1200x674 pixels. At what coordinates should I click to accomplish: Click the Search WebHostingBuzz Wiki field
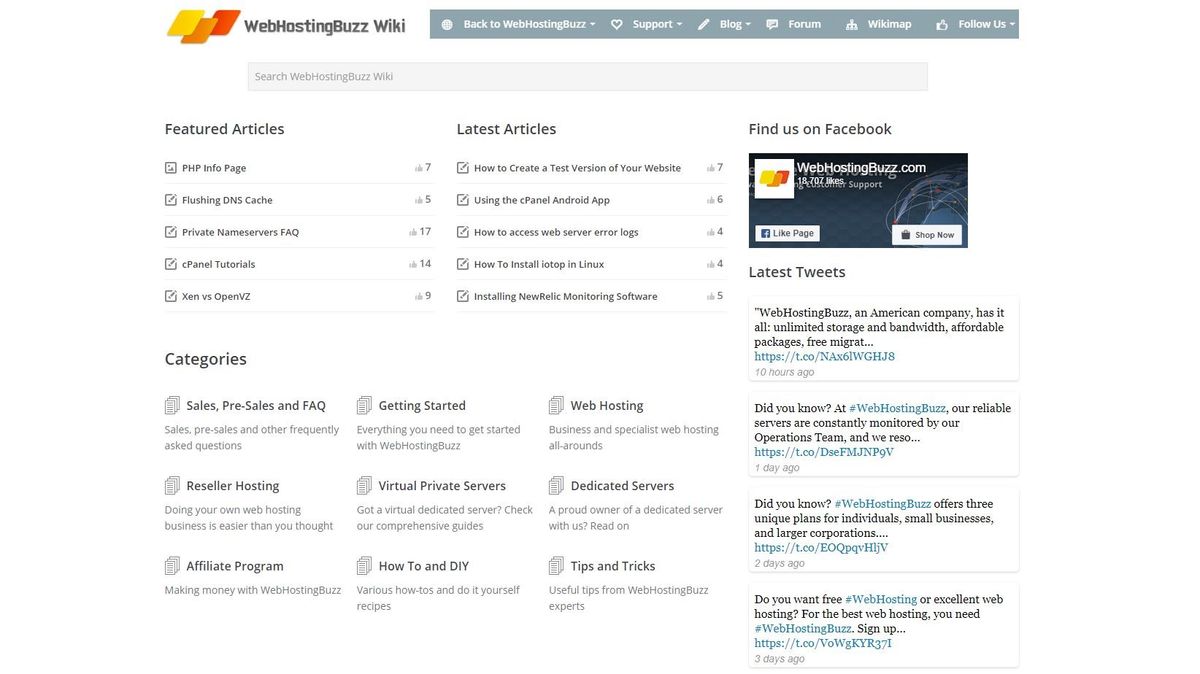tap(588, 76)
